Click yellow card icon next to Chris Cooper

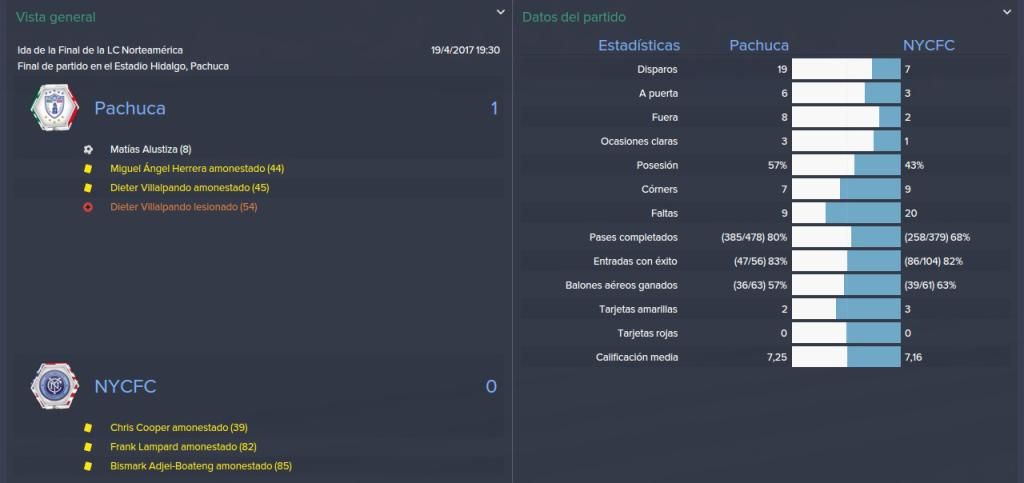88,428
